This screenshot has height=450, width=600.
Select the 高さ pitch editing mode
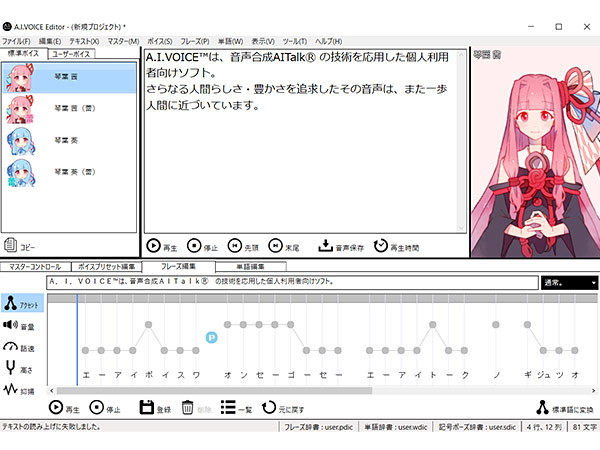pyautogui.click(x=19, y=368)
